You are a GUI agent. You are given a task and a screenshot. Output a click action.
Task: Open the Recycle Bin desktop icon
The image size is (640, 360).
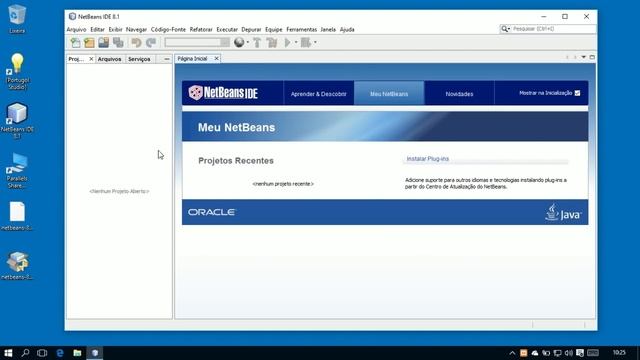(17, 19)
